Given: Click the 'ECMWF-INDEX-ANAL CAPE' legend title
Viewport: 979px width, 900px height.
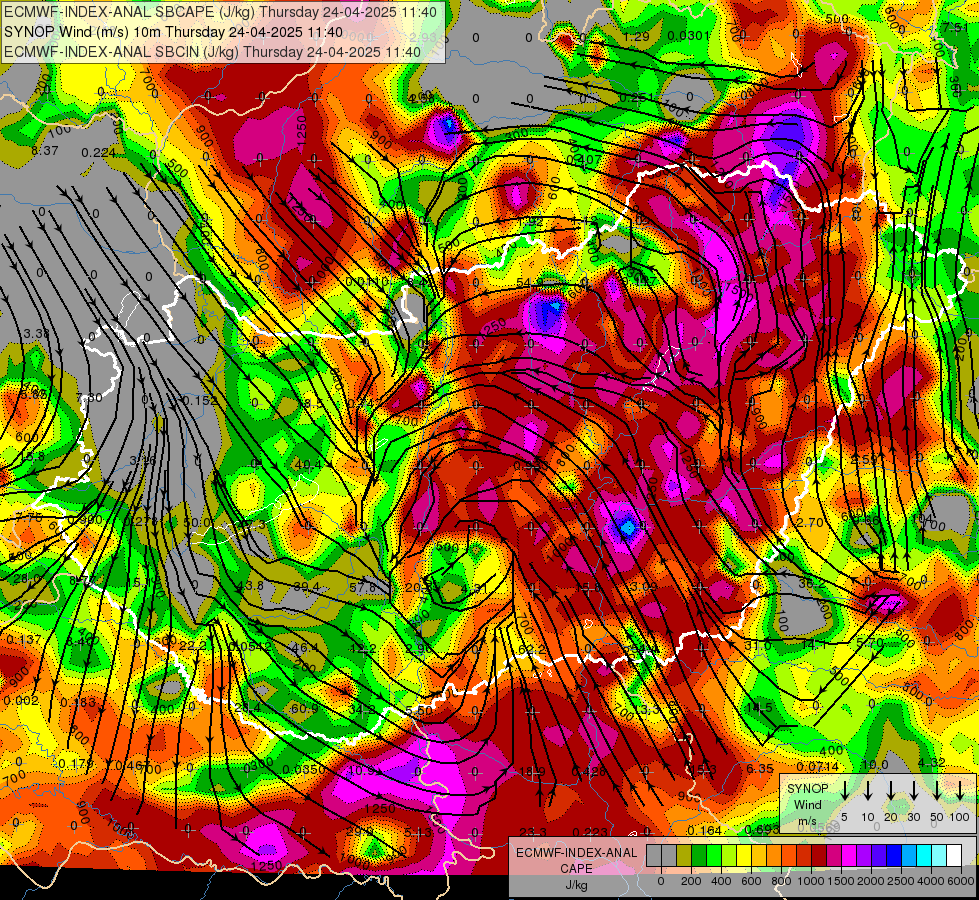Looking at the screenshot, I should point(576,860).
